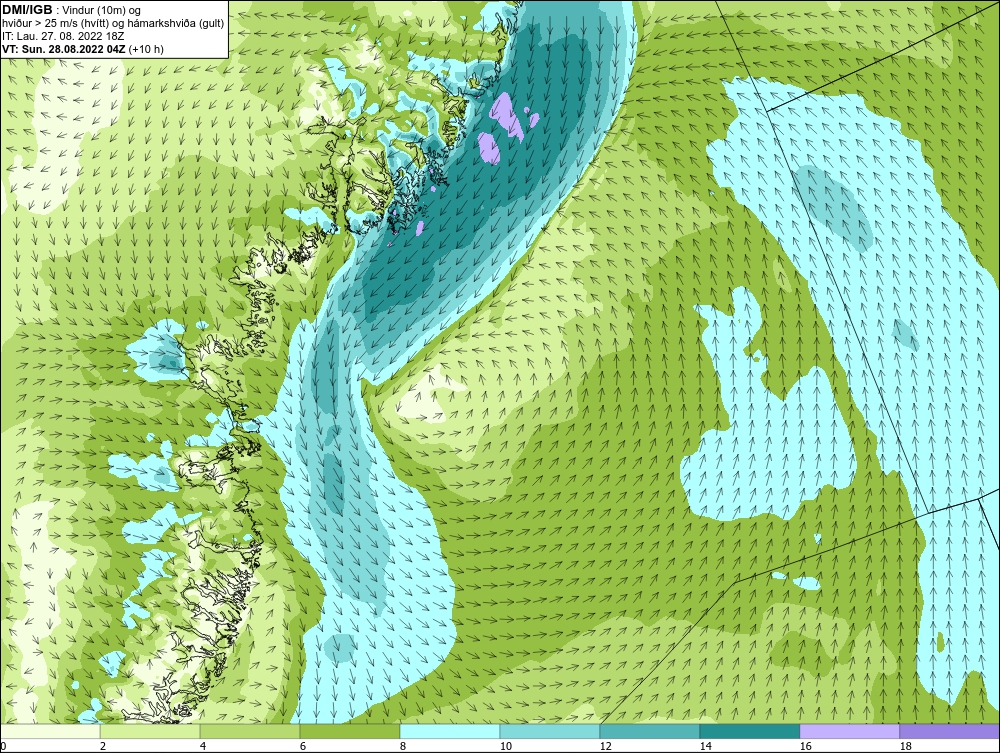Click the scale label '10' under the legend
Viewport: 1000px width, 753px height.
[506, 747]
